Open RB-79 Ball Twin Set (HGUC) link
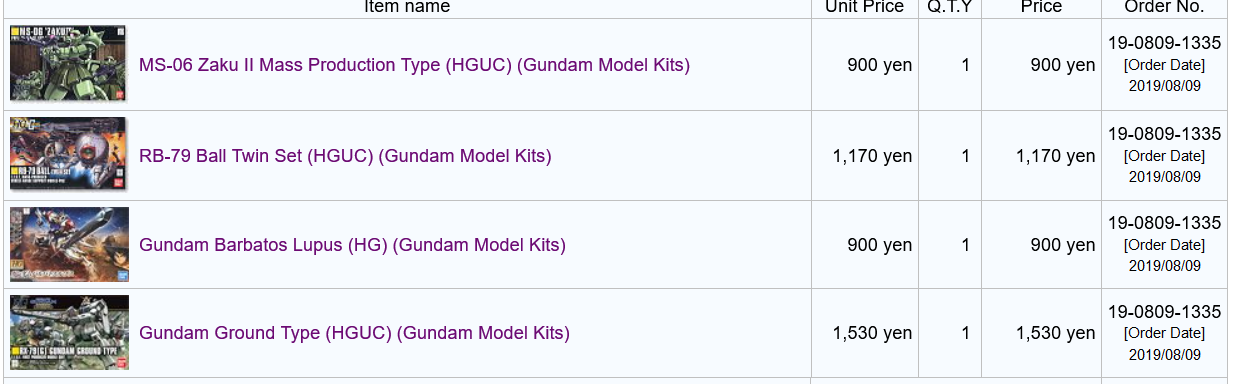Image resolution: width=1238 pixels, height=384 pixels. point(345,156)
